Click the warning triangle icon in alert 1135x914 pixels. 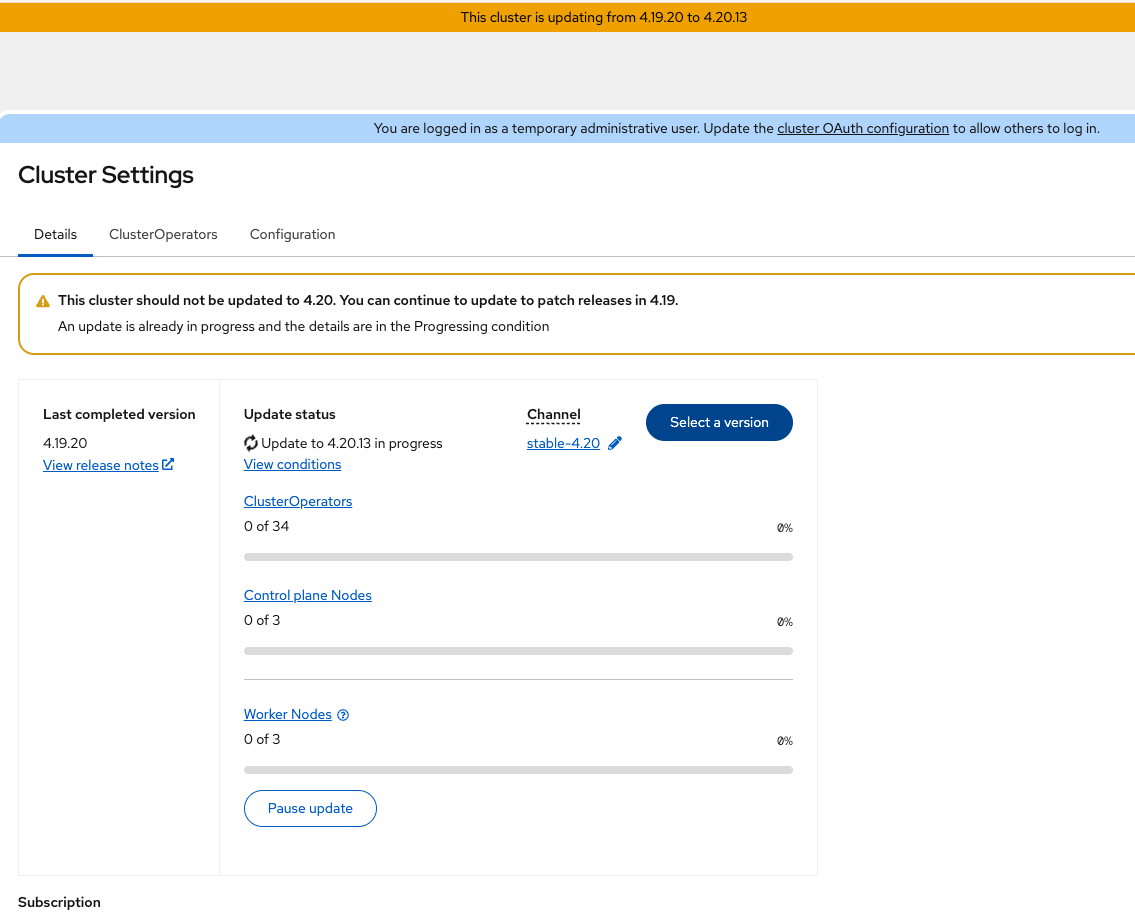coord(43,301)
